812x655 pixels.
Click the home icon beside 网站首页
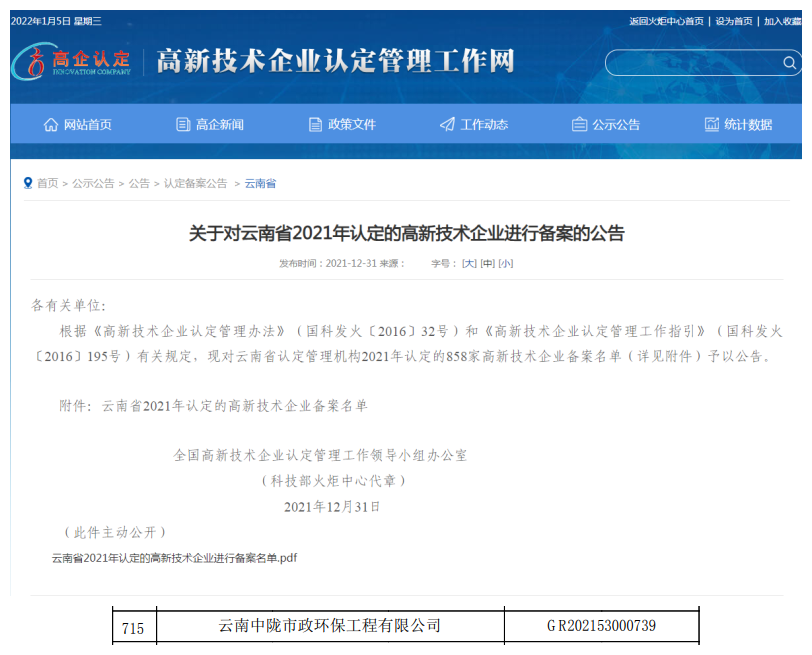tap(51, 125)
